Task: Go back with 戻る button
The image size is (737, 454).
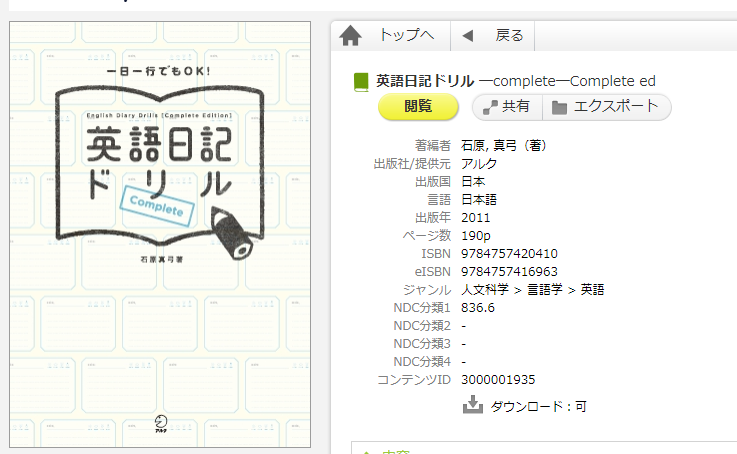Action: point(509,35)
